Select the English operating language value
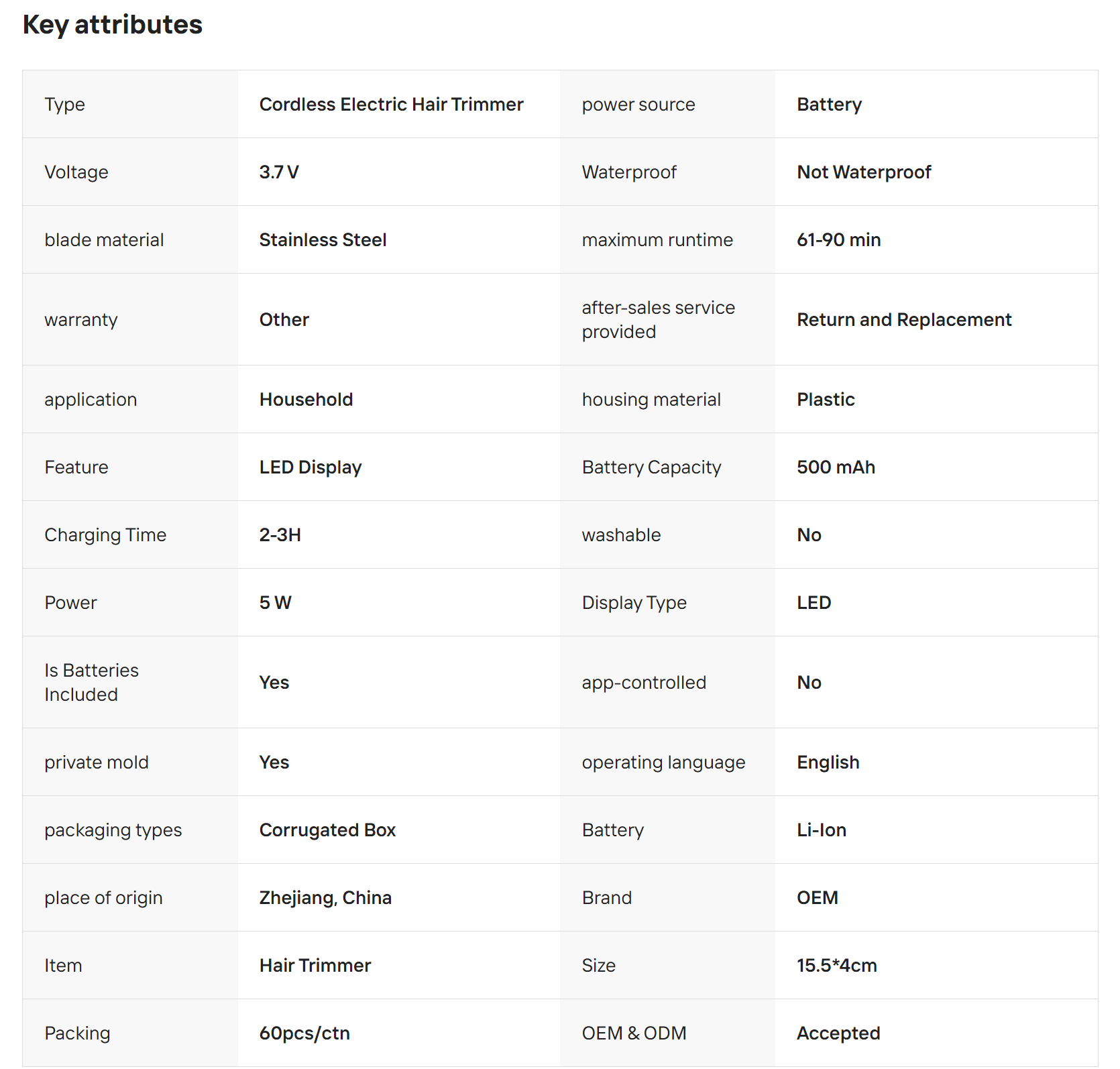 [828, 763]
